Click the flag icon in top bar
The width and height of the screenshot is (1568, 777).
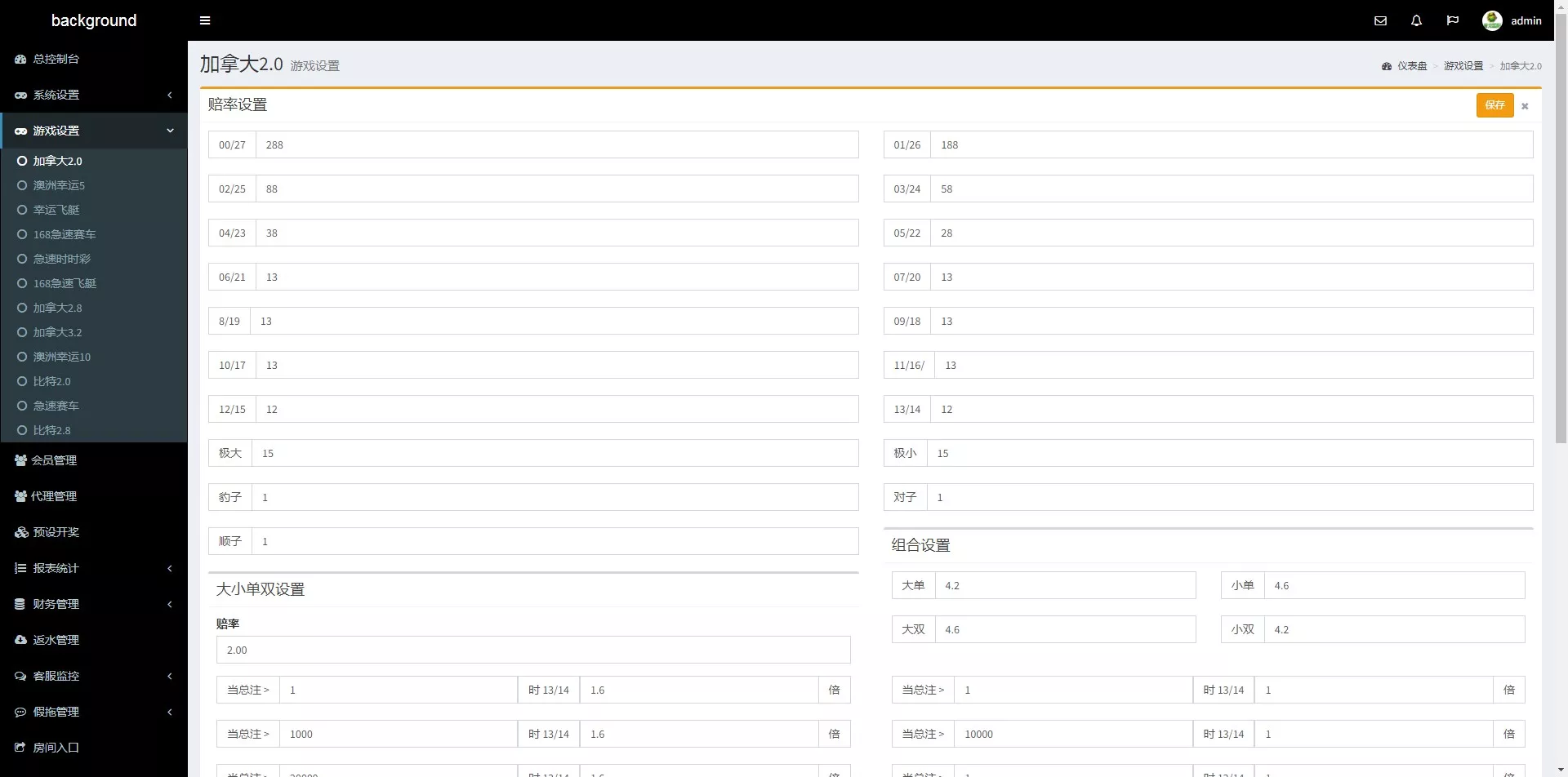pos(1452,20)
